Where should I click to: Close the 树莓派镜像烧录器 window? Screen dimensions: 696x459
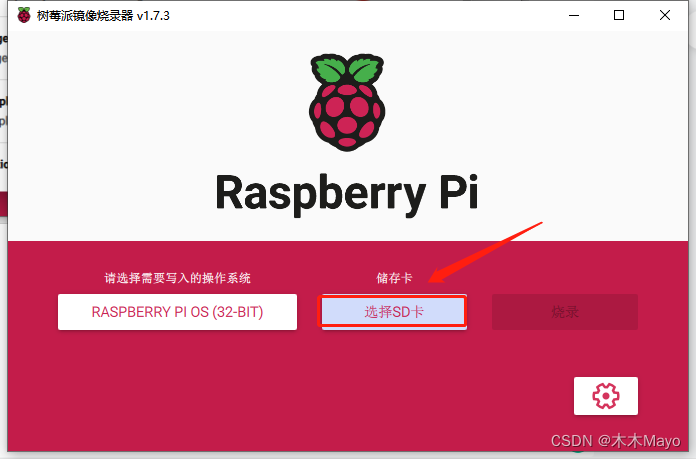click(664, 15)
